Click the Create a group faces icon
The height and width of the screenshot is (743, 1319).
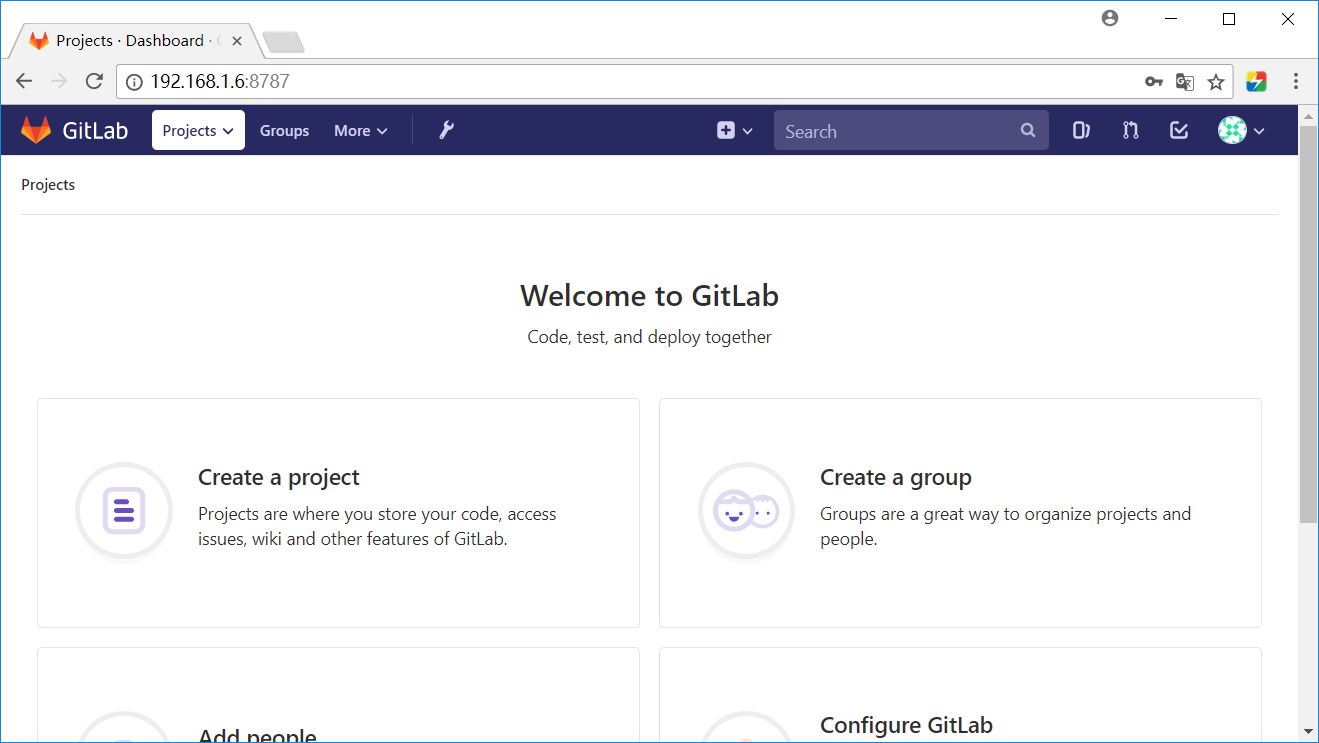[x=746, y=511]
